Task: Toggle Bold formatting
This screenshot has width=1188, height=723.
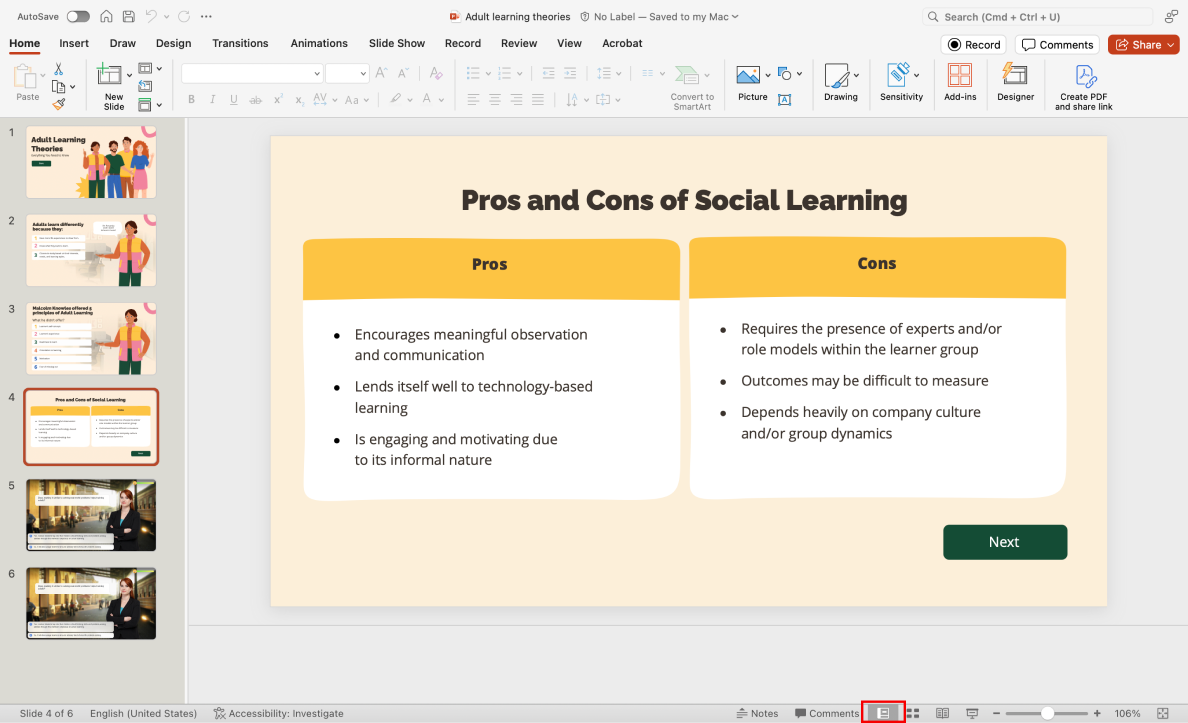Action: pos(191,99)
